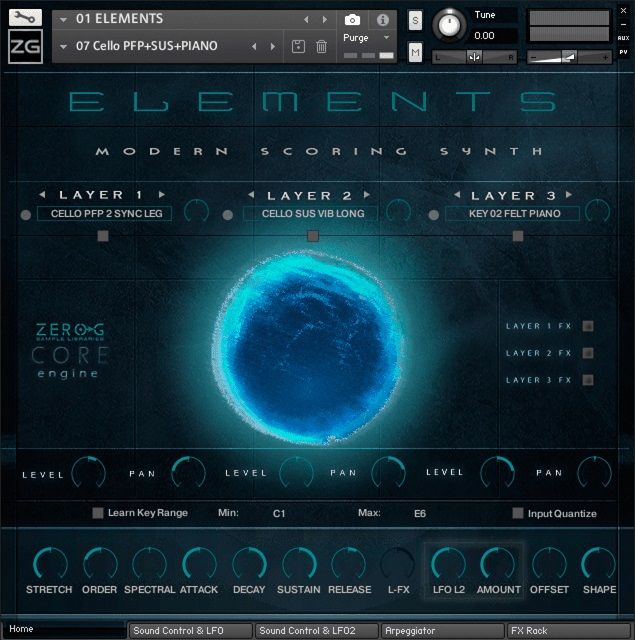Image resolution: width=635 pixels, height=640 pixels.
Task: Click the save snapshot floppy disk icon
Action: coord(298,46)
